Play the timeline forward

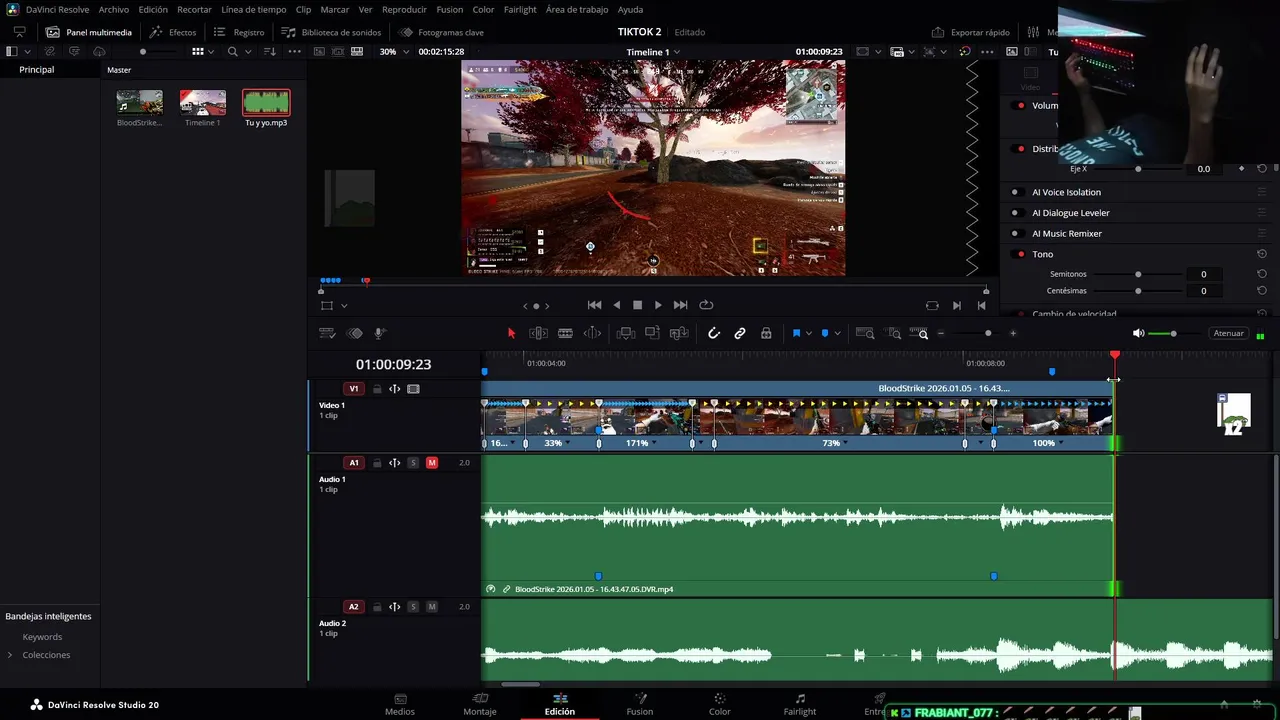[x=658, y=305]
